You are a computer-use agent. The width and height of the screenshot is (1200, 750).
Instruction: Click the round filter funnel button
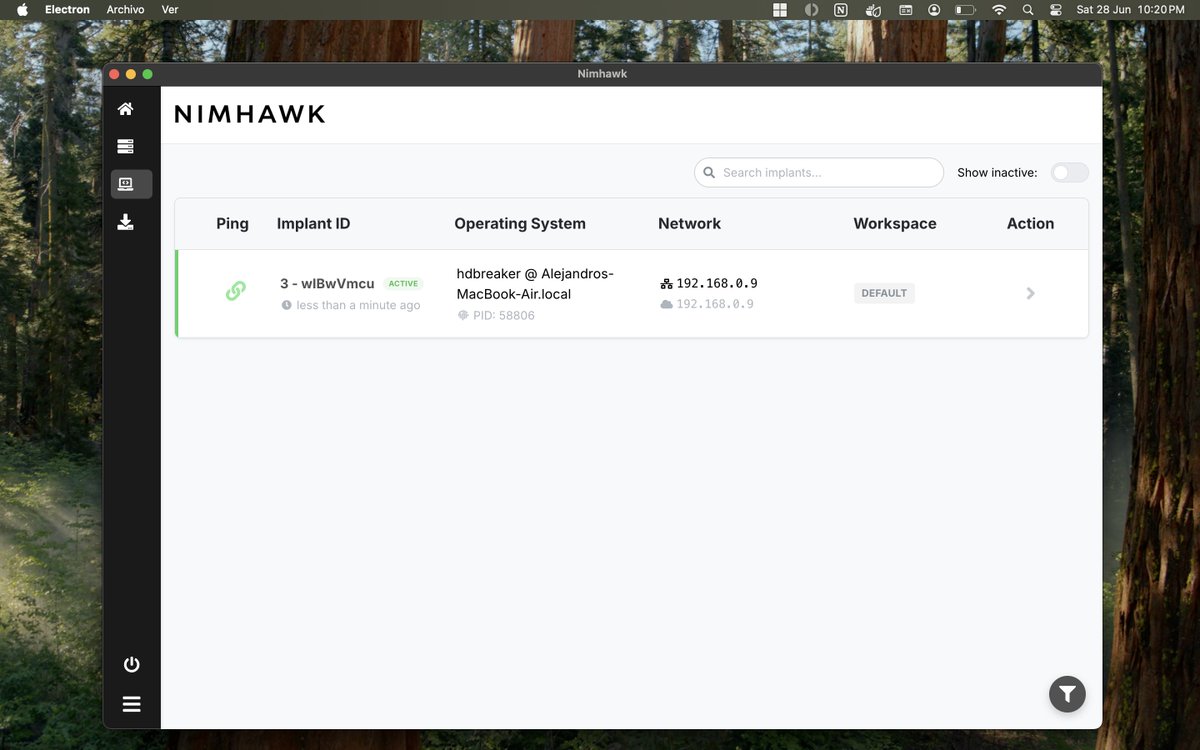tap(1067, 694)
